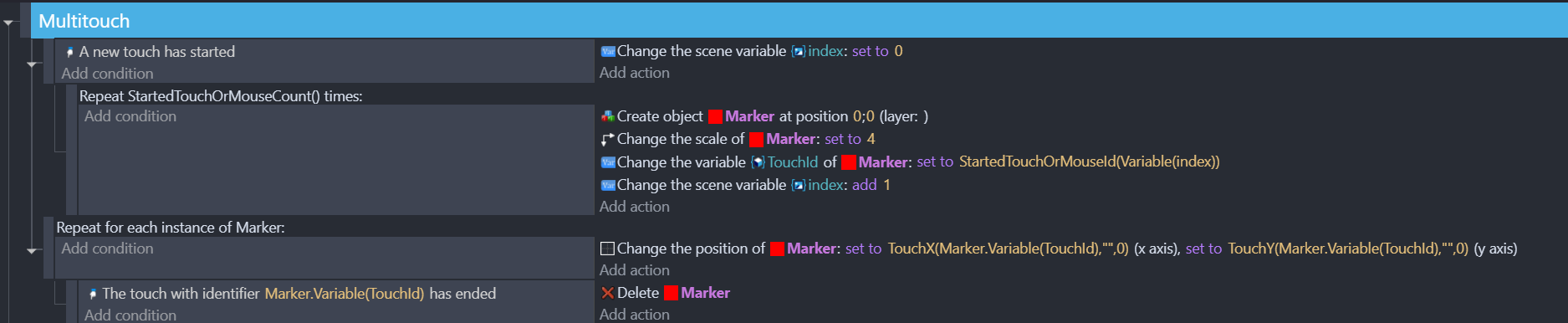The image size is (1568, 323).
Task: Add action below Delete Marker
Action: click(x=635, y=315)
